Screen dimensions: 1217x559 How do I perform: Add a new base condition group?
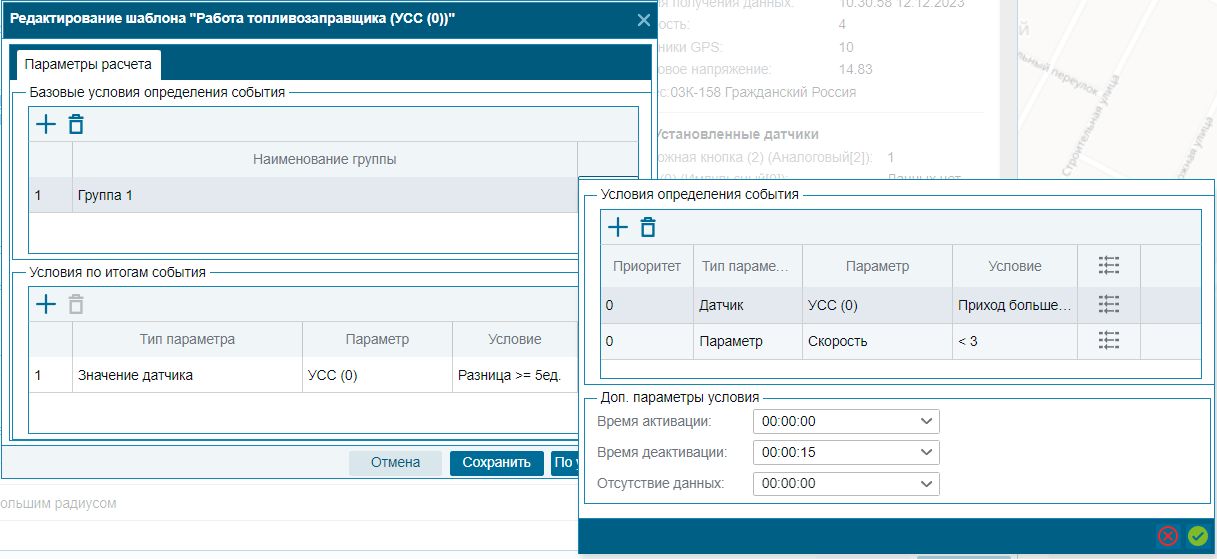point(46,124)
